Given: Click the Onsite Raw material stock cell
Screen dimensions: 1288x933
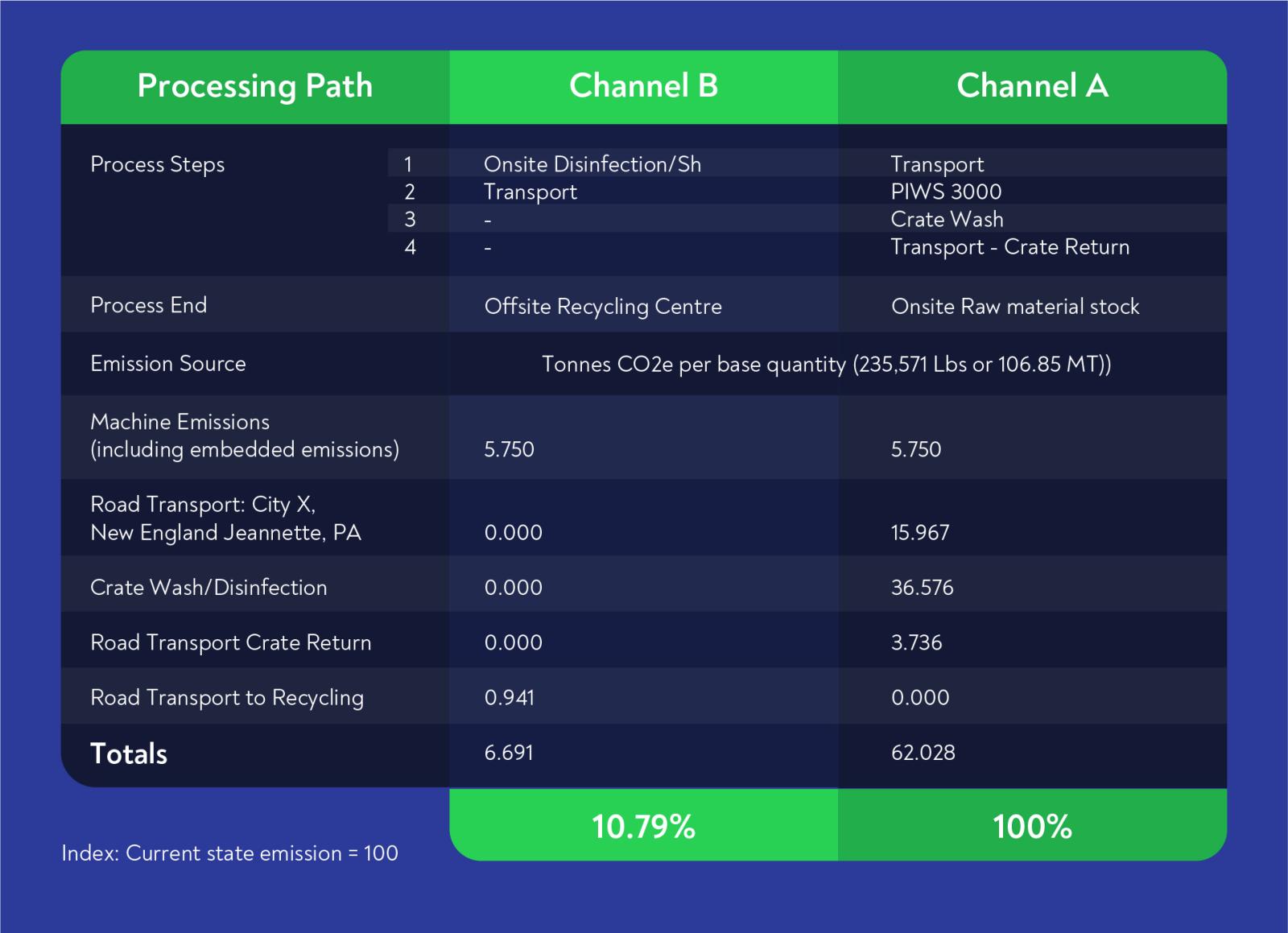Looking at the screenshot, I should [x=1015, y=306].
